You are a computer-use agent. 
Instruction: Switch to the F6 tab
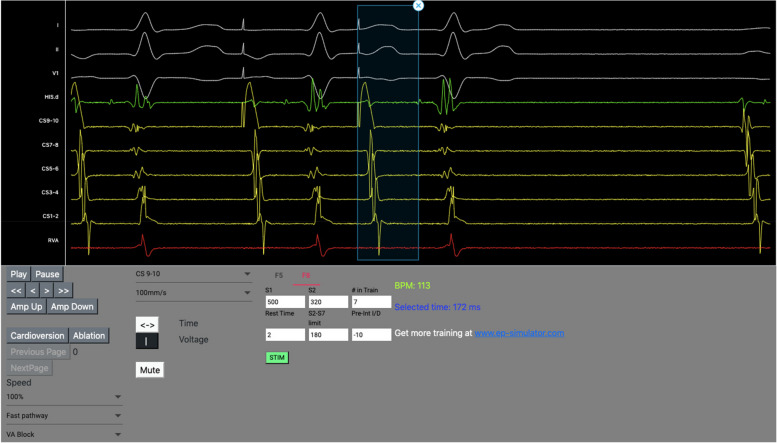pyautogui.click(x=307, y=274)
